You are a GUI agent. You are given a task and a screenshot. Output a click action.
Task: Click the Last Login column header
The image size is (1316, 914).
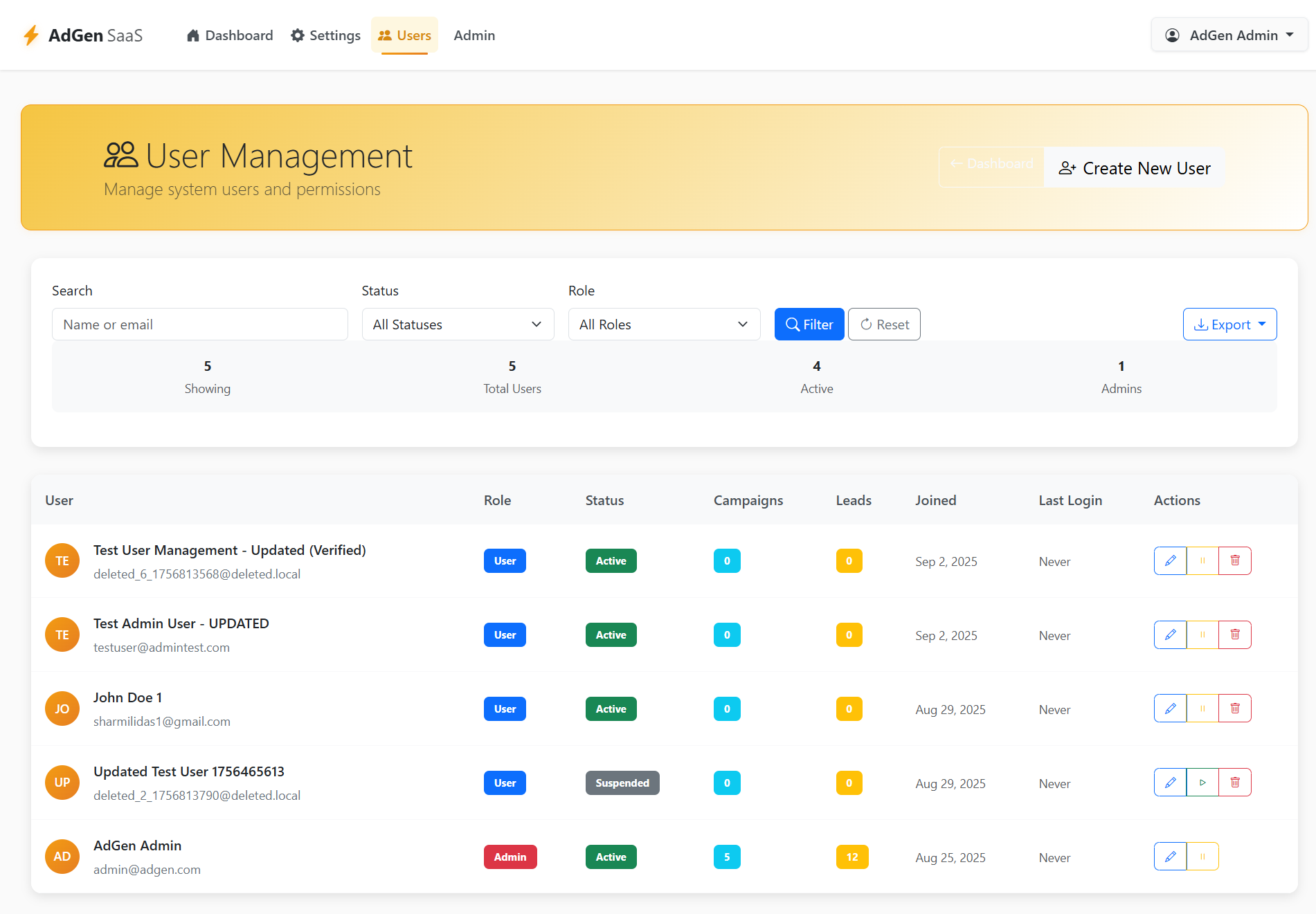click(1070, 500)
